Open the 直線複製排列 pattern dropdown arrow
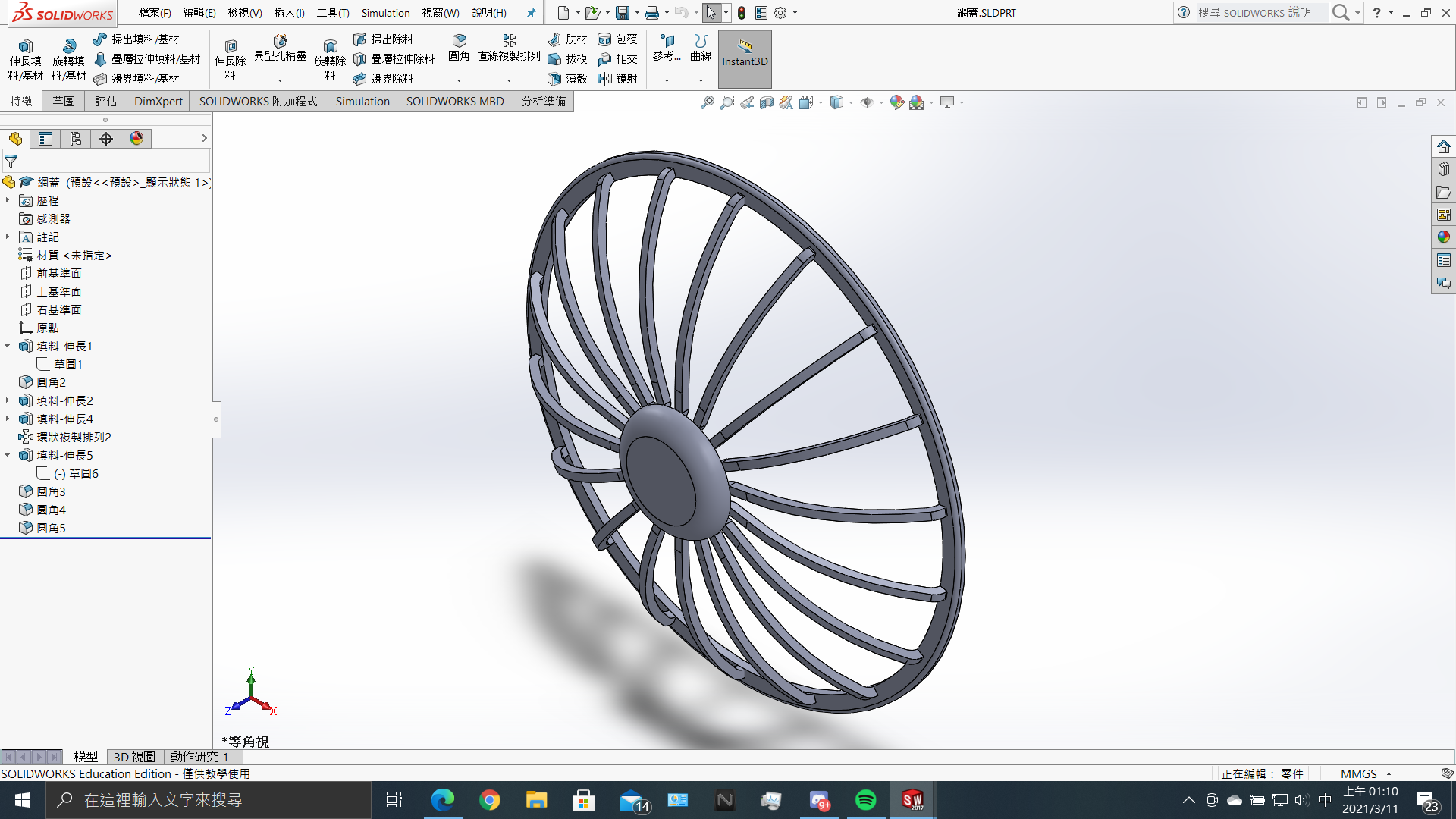1456x819 pixels. [509, 80]
